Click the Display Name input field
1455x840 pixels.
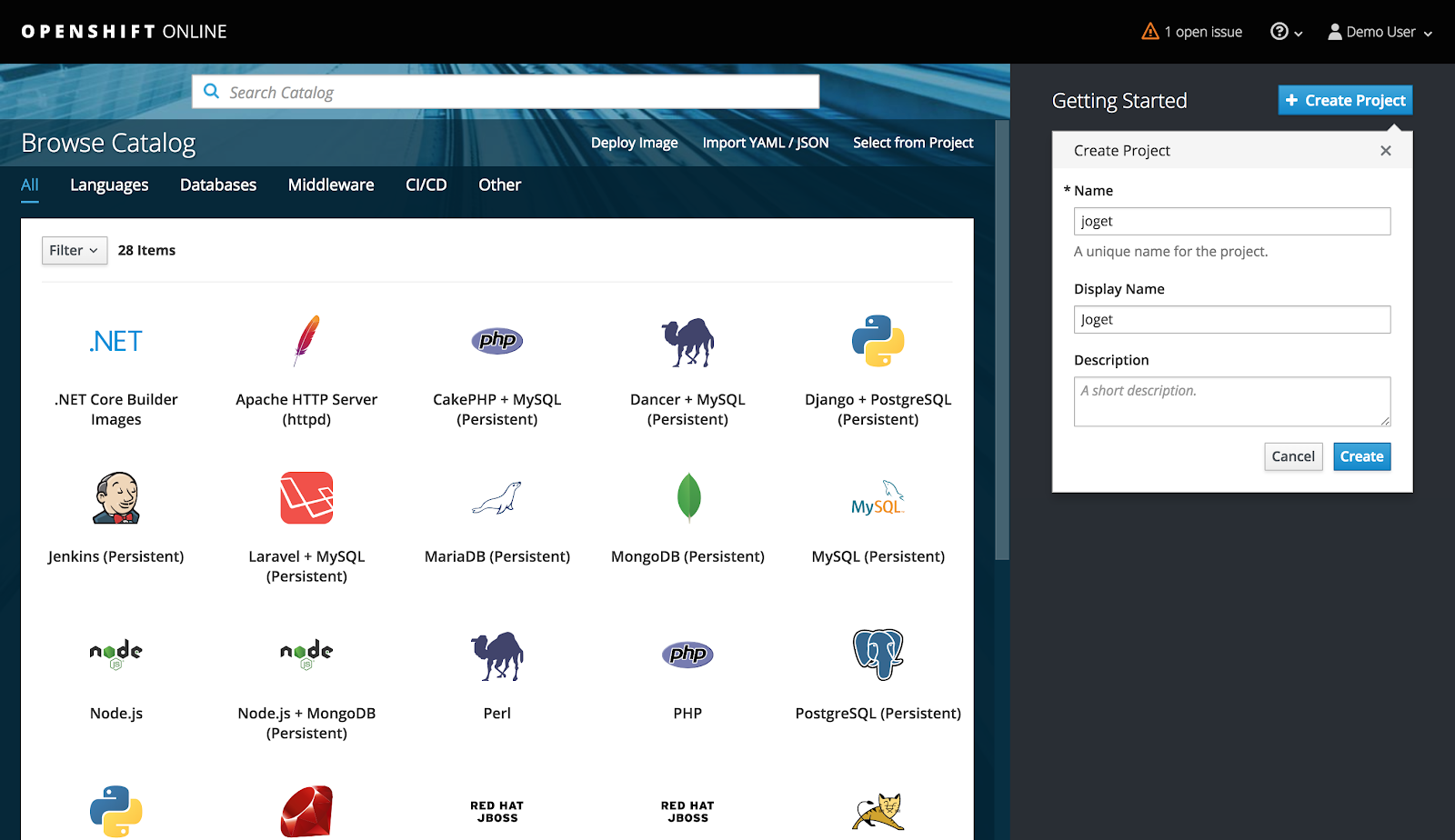[1232, 319]
